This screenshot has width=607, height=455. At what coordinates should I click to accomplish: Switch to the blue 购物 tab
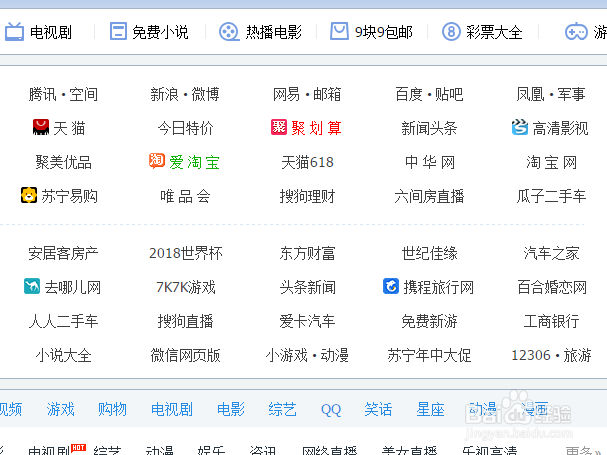(112, 409)
